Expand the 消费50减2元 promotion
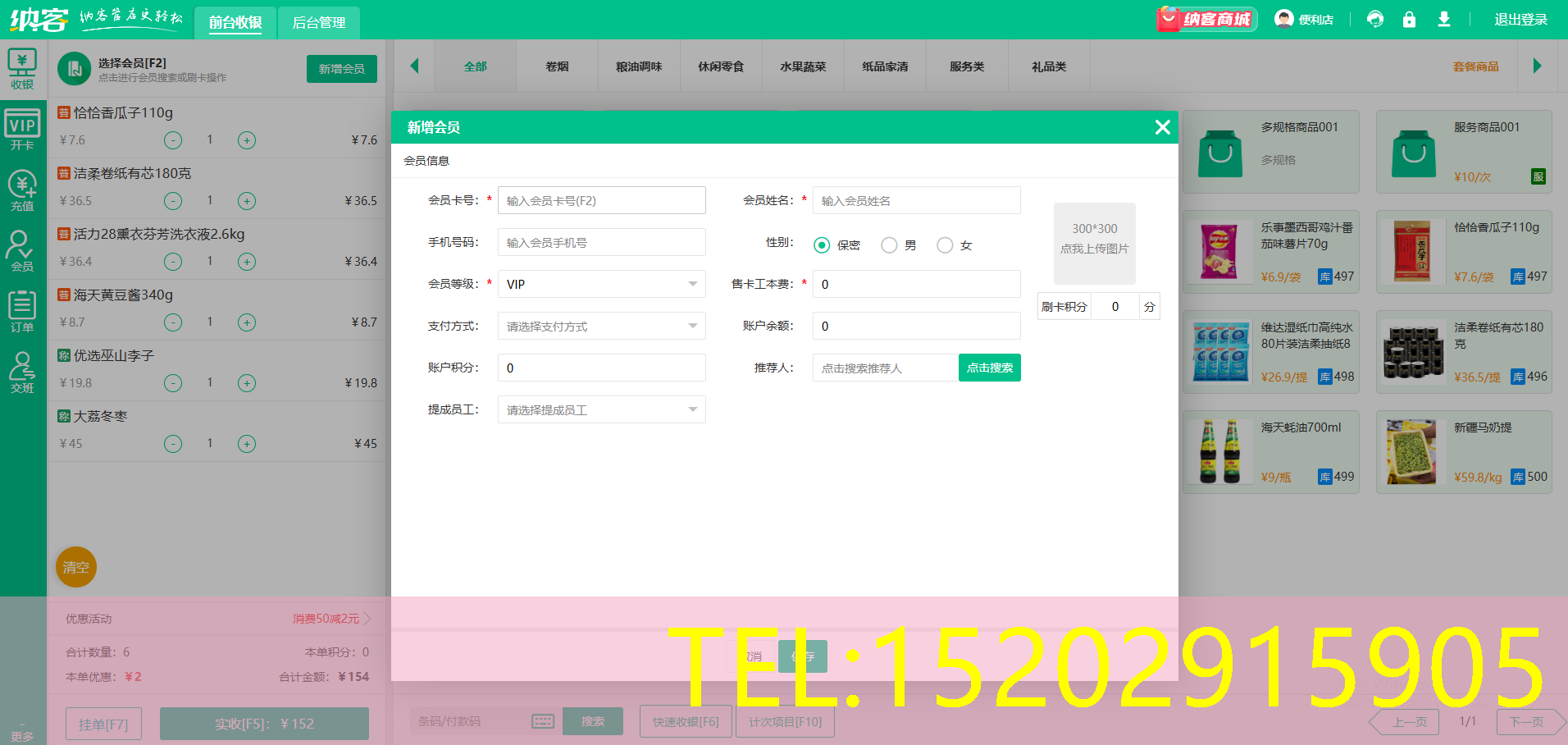Viewport: 1568px width, 745px height. [x=332, y=619]
